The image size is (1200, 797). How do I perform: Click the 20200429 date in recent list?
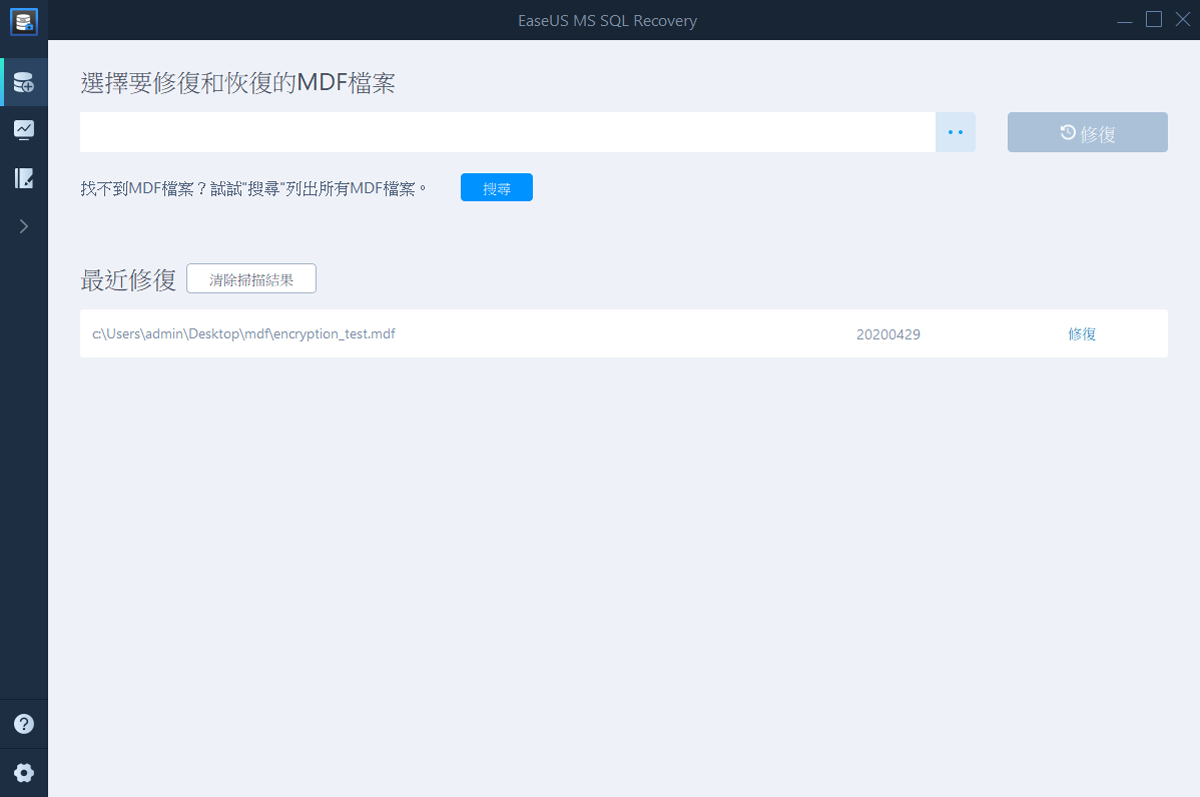tap(888, 334)
